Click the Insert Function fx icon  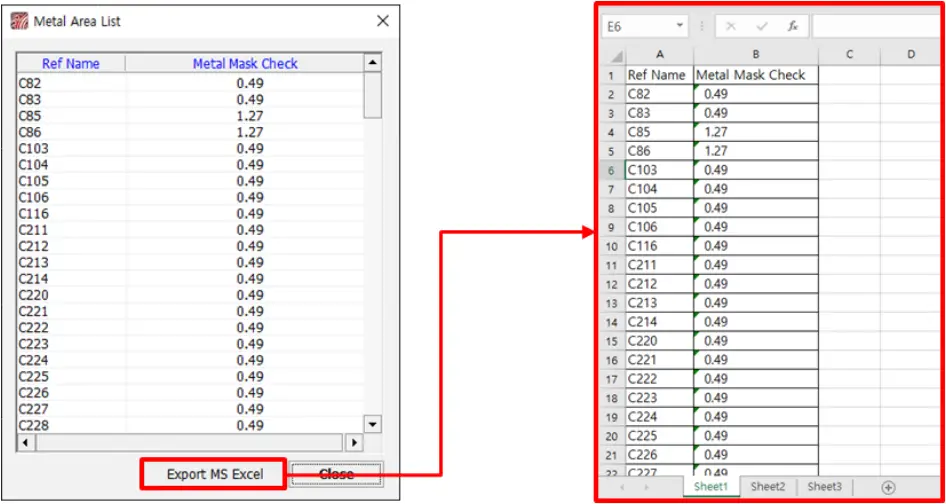pos(793,27)
